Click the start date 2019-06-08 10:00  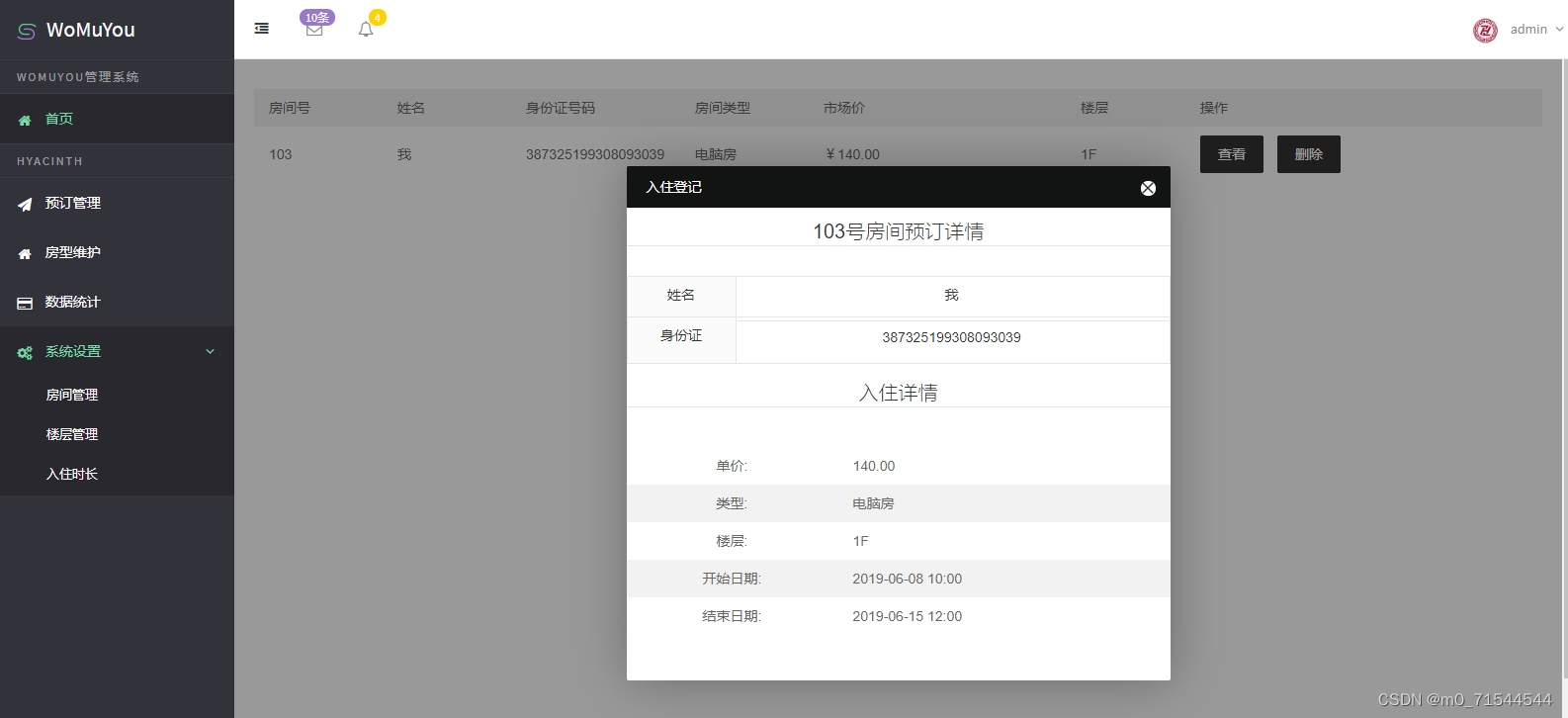coord(908,579)
